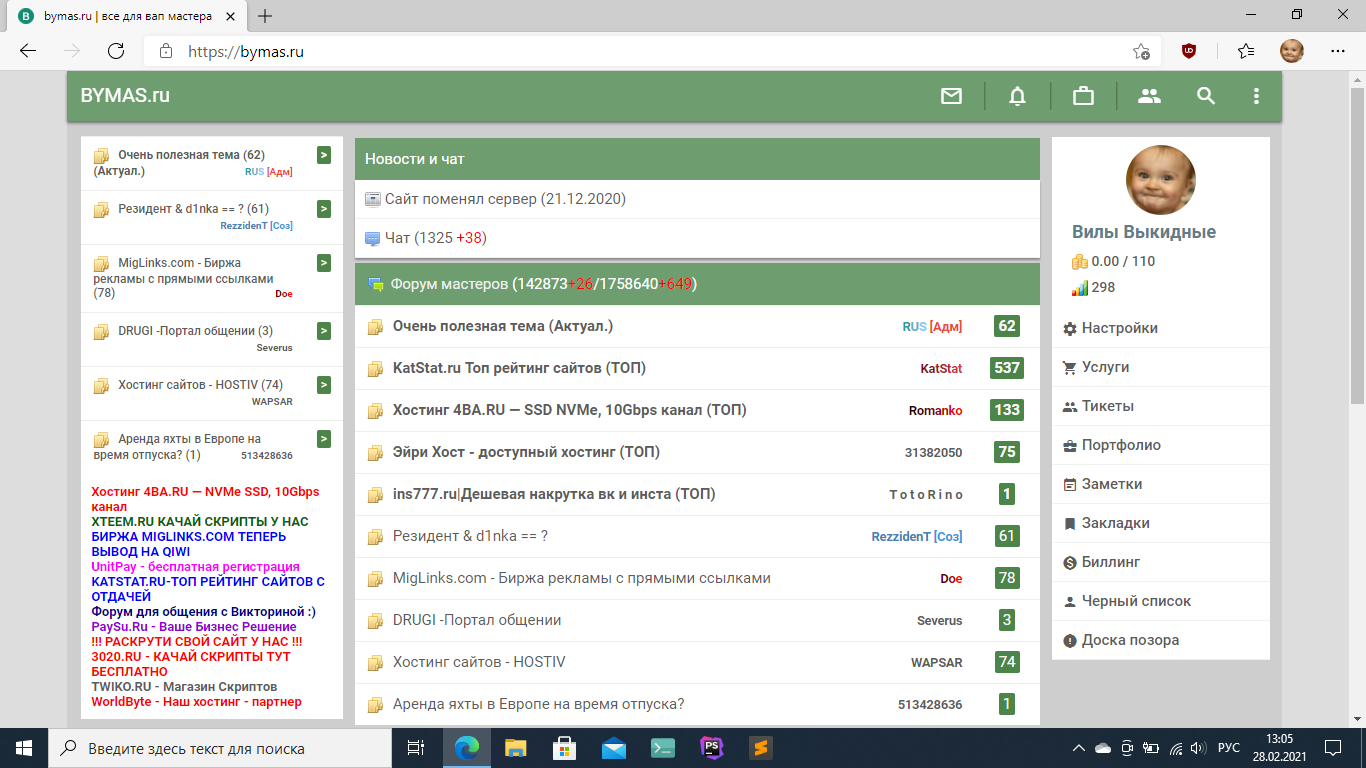
Task: Open topic Эйри Хост - доступный хостинг
Action: [x=526, y=452]
